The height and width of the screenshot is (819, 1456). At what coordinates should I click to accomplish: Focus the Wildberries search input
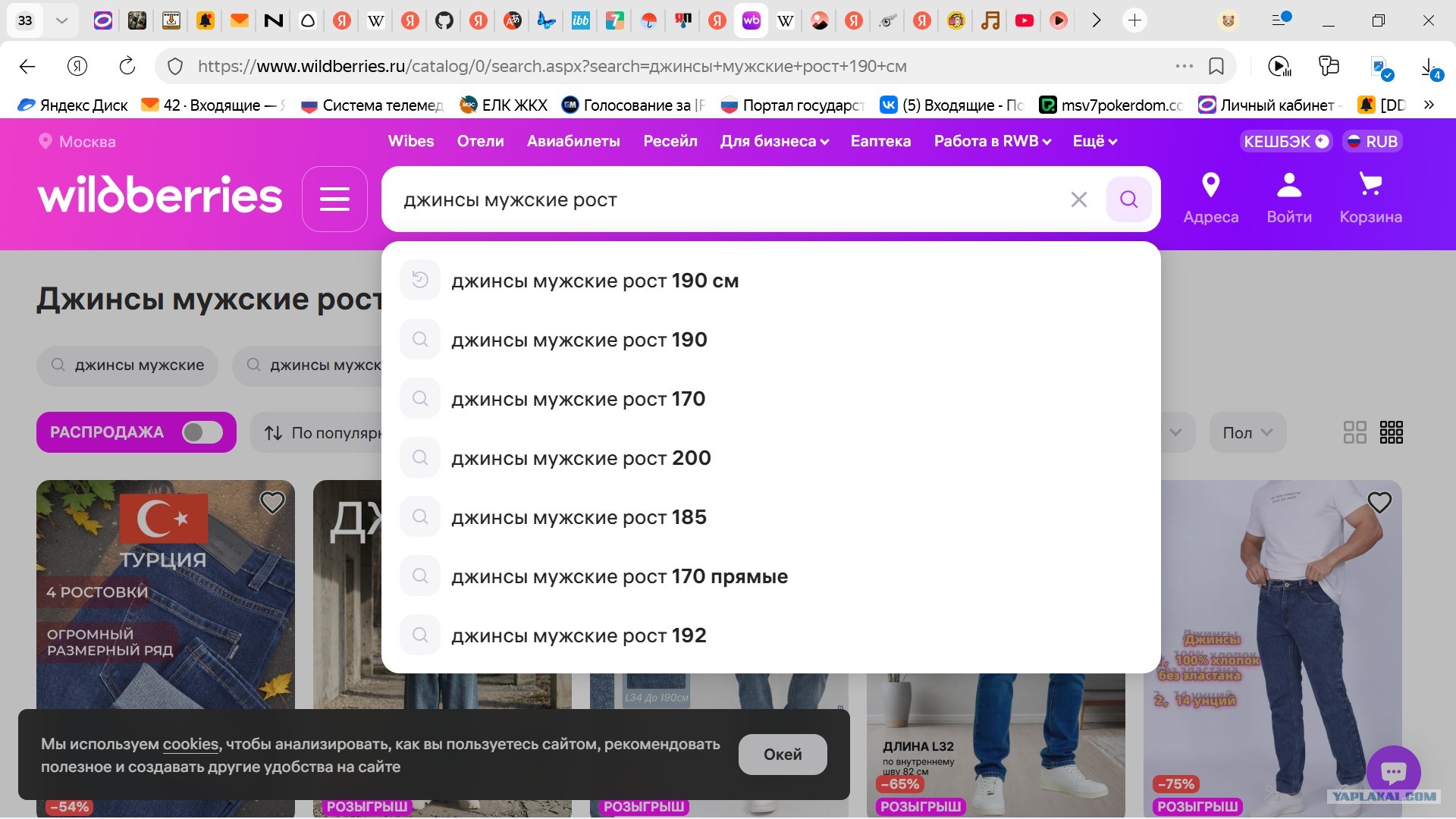(728, 199)
